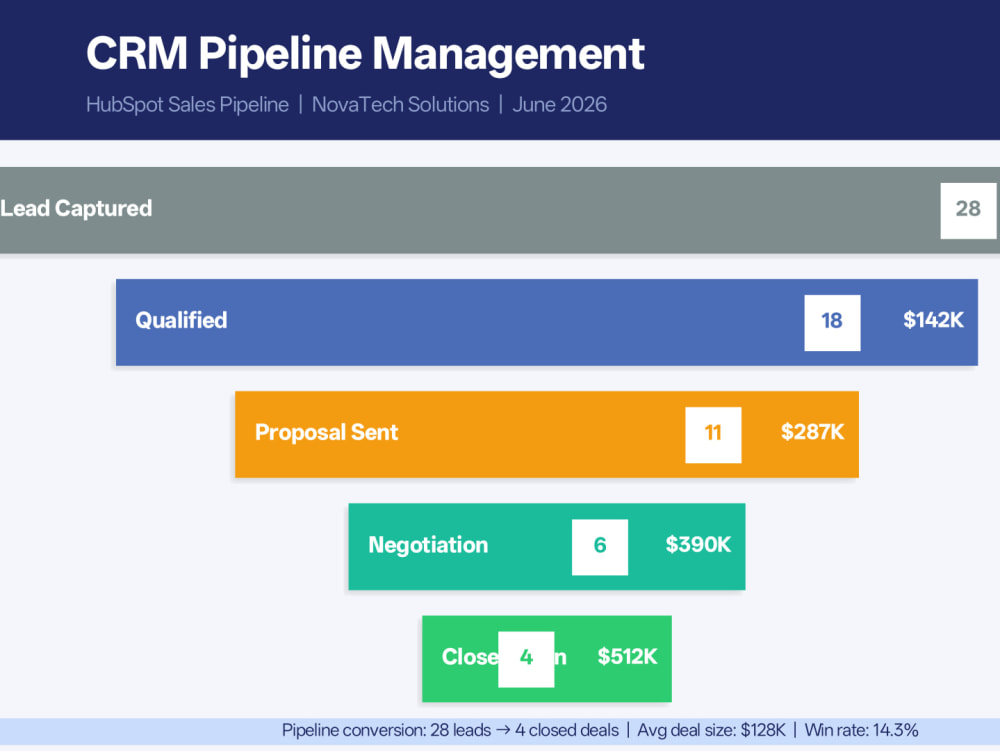Click the 6 count box in Negotiation
Viewport: 1000px width, 751px height.
click(599, 547)
